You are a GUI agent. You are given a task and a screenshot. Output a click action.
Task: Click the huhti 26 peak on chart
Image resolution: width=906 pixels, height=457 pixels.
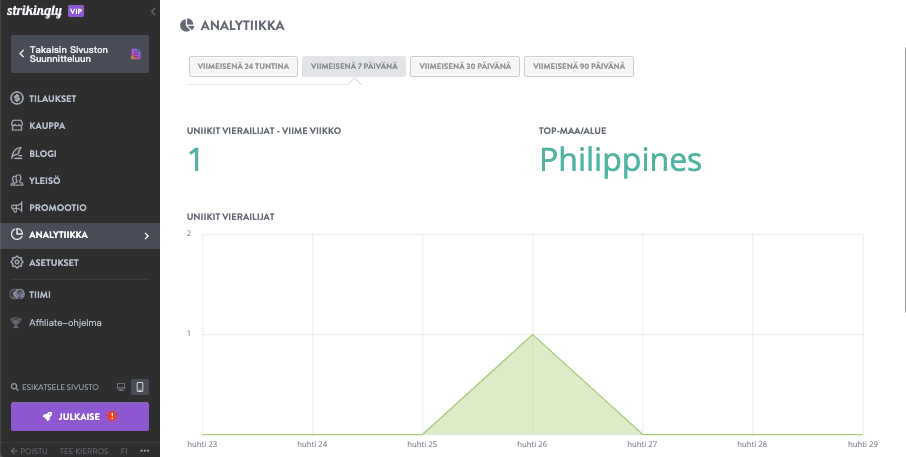[x=532, y=335]
